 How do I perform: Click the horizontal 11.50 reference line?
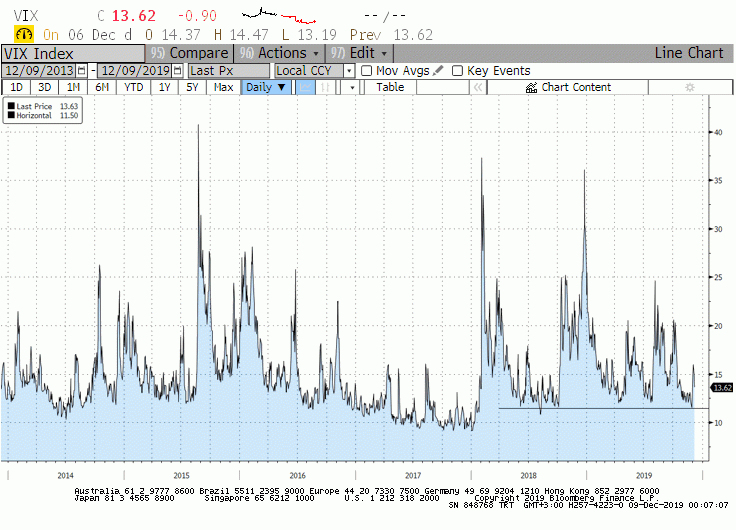tap(603, 408)
